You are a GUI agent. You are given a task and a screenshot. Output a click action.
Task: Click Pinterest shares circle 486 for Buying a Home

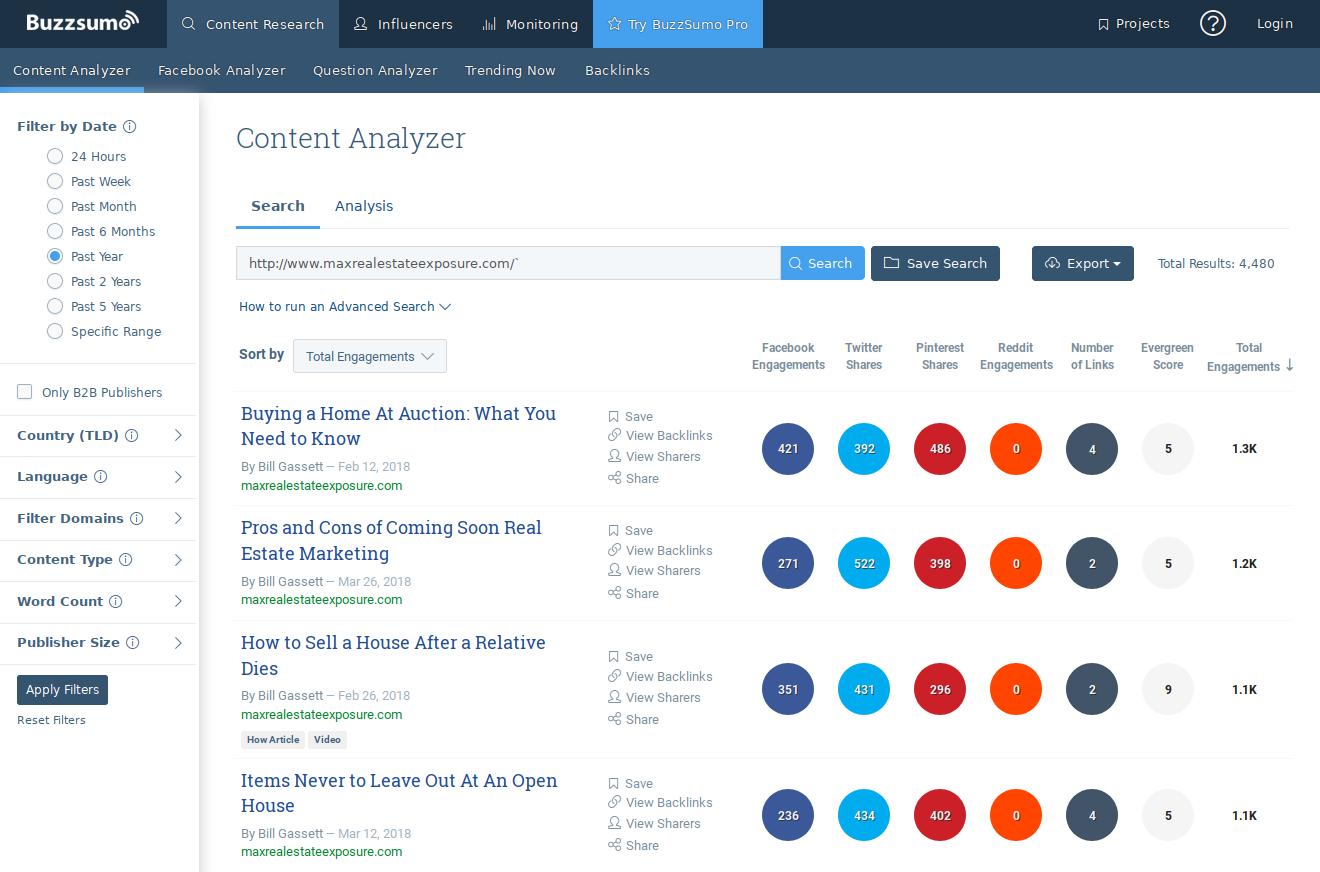point(940,449)
